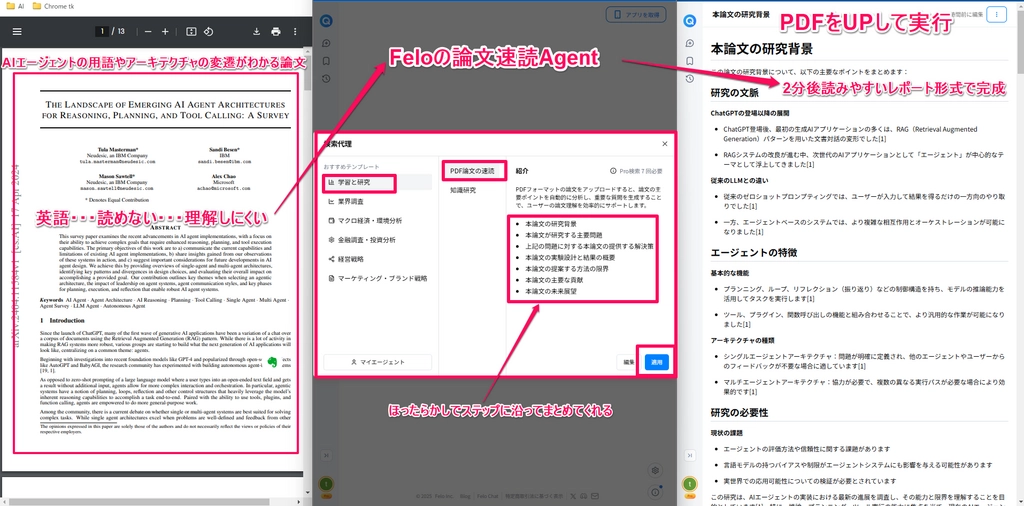Viewport: 1024px width, 506px height.
Task: Open the Discord footer icon
Action: (x=584, y=496)
